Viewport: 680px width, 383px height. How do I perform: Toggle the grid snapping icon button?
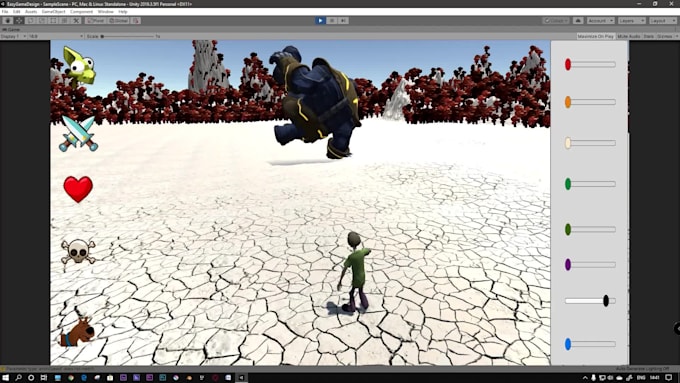tap(135, 20)
